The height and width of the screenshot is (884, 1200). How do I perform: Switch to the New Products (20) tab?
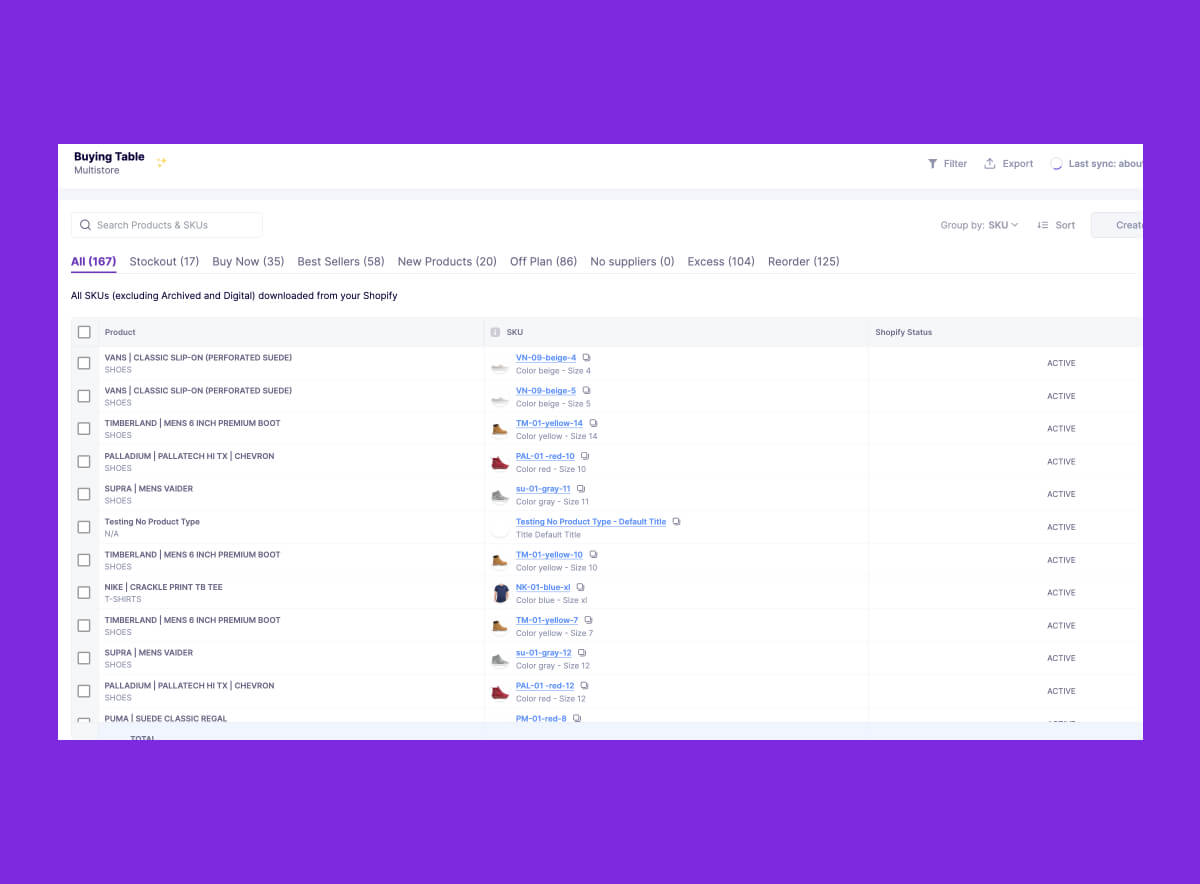coord(447,262)
